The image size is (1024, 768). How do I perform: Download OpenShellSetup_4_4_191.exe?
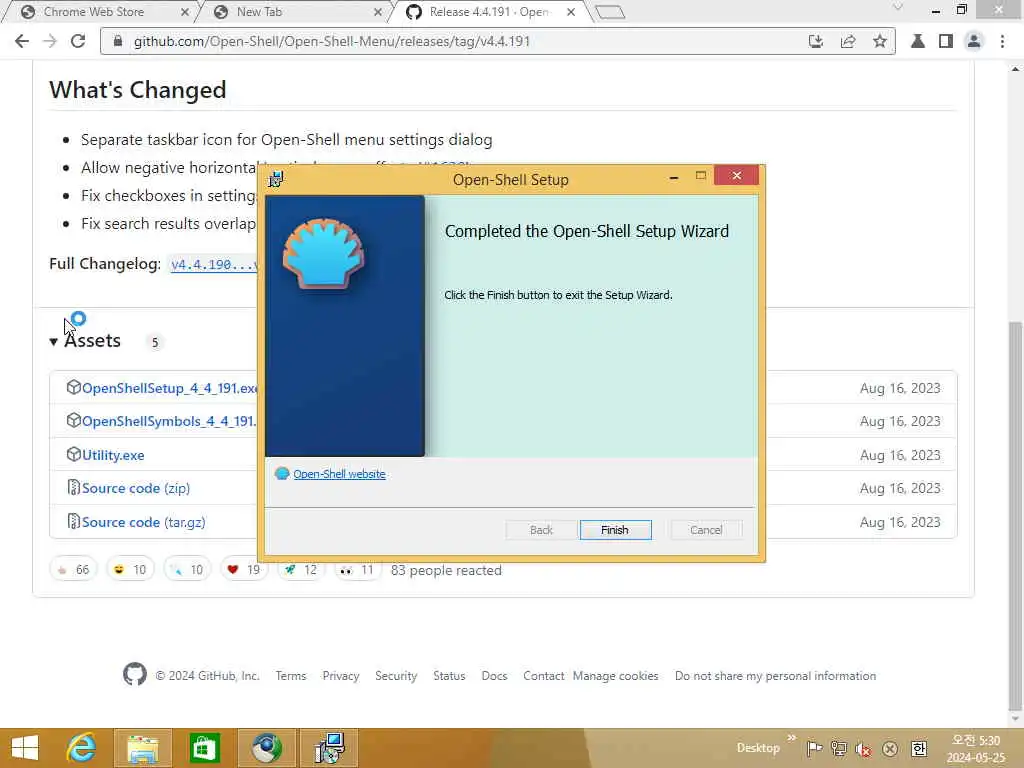pyautogui.click(x=169, y=388)
